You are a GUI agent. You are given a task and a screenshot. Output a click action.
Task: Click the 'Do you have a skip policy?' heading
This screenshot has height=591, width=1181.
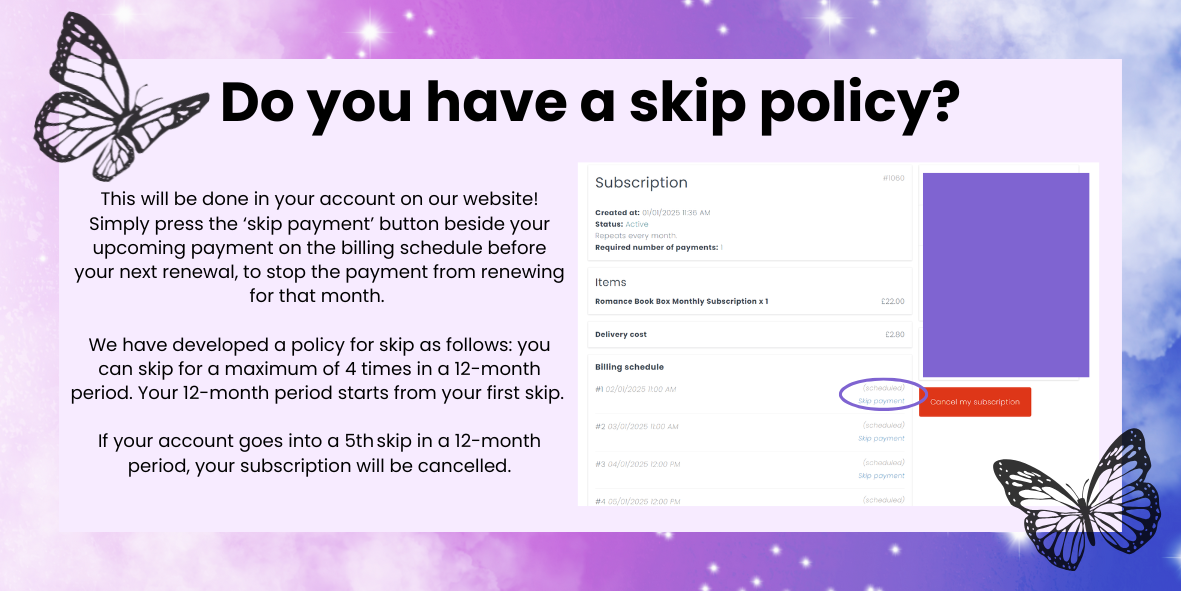(590, 102)
